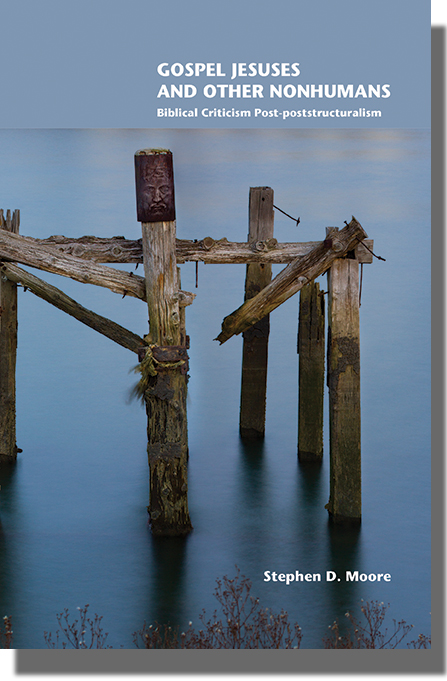Screen dimensions: 447x681
Task: Click the horizontal crossbeam between posts
Action: [209, 251]
